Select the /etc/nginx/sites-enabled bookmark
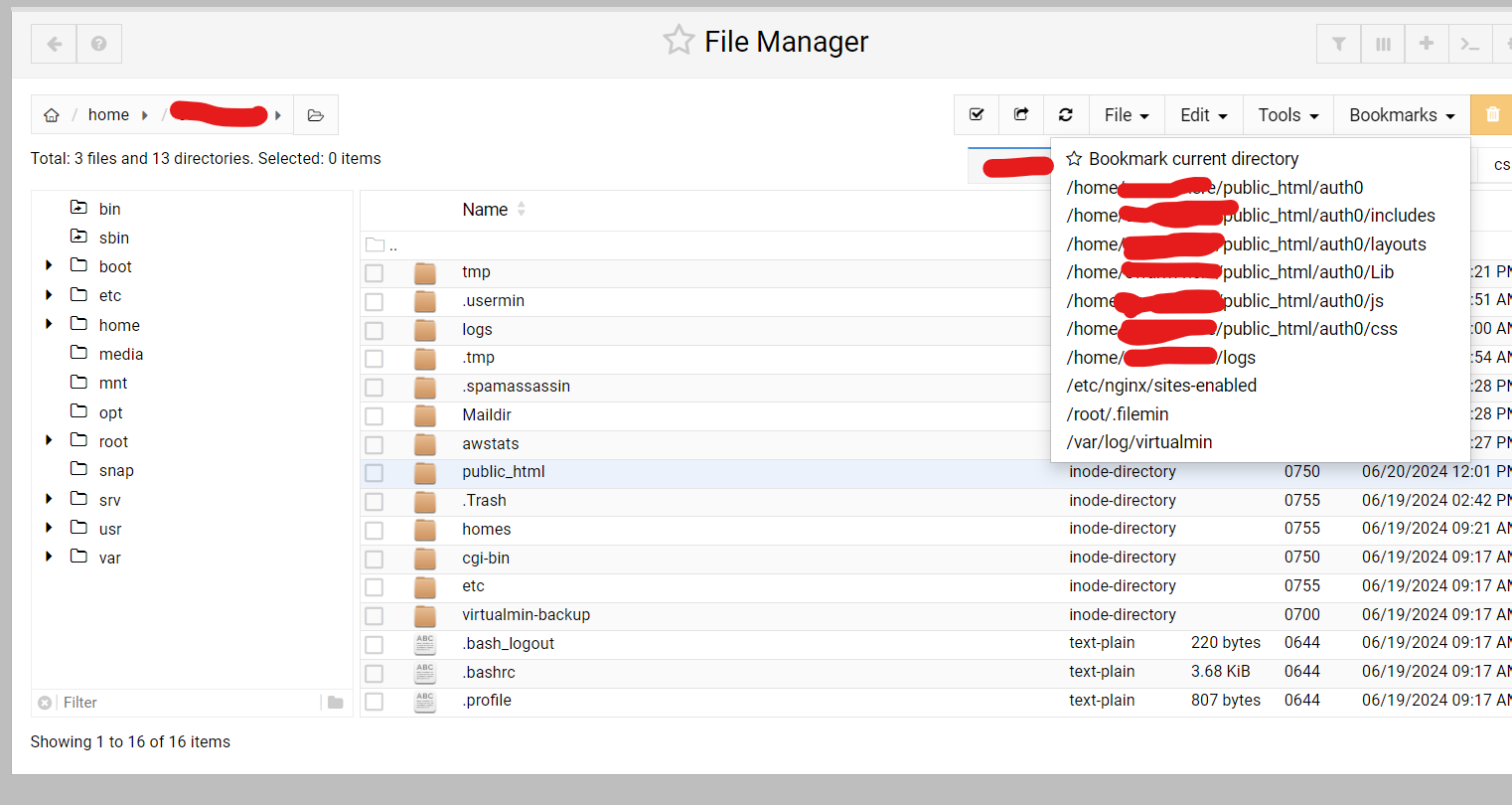This screenshot has width=1512, height=805. coord(1161,386)
